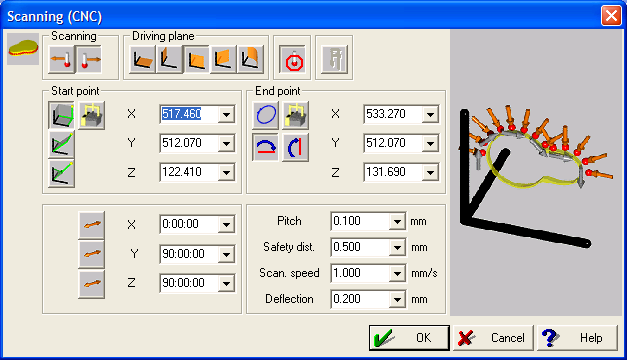The image size is (627, 360).
Task: Expand the Scan. speed dropdown
Action: click(397, 274)
